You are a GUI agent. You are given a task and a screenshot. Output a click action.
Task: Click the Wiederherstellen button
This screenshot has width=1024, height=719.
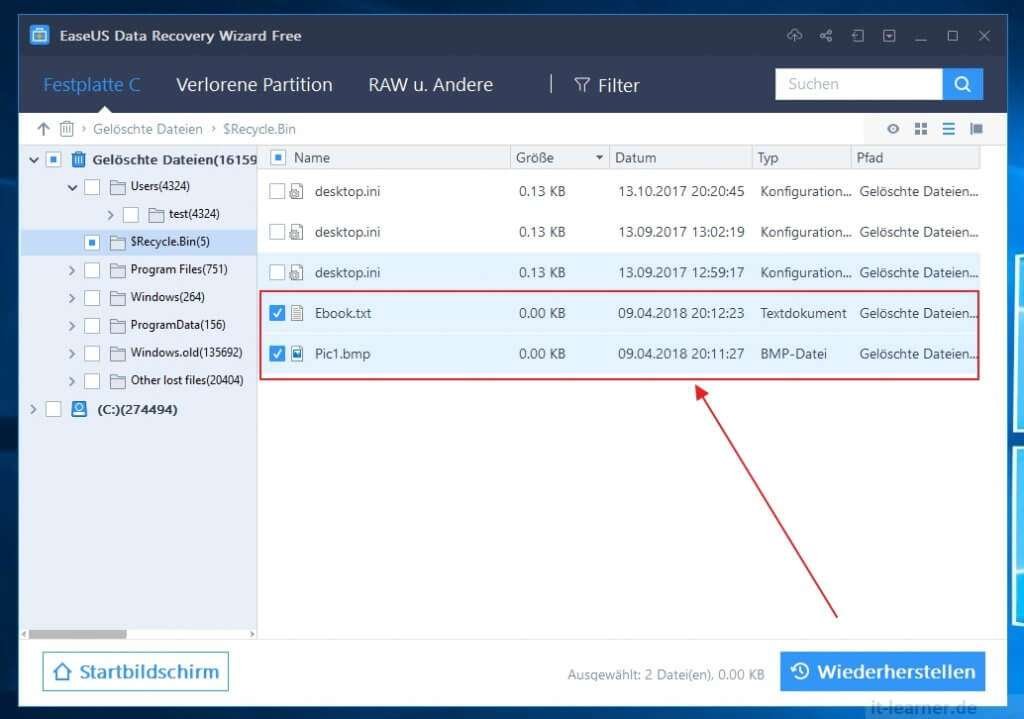[882, 671]
